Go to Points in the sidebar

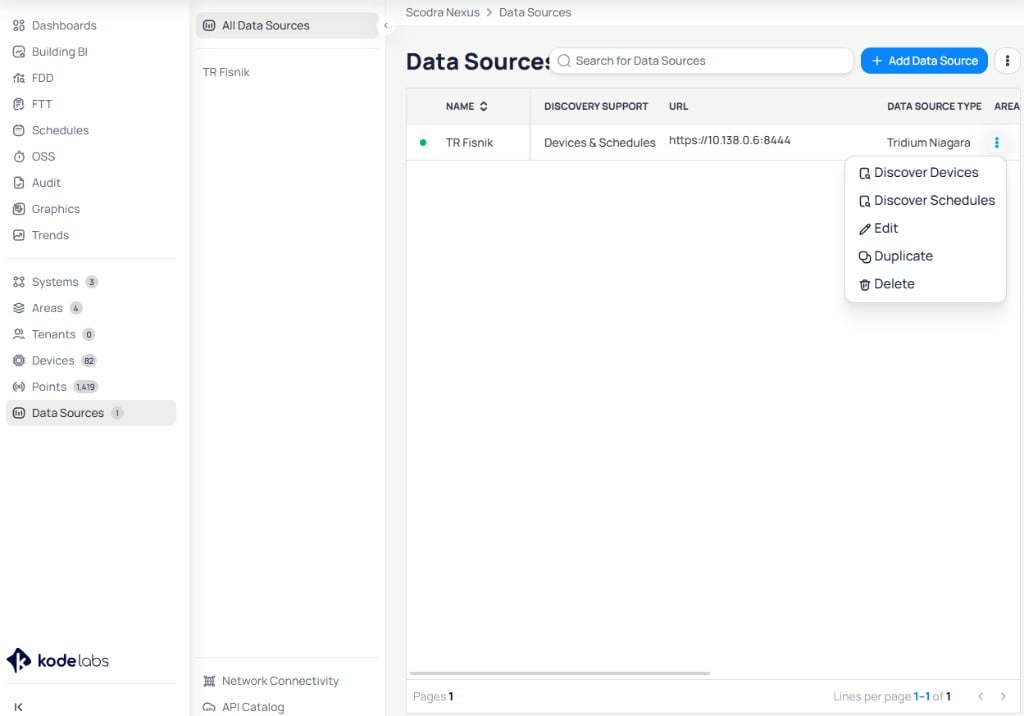[x=55, y=387]
